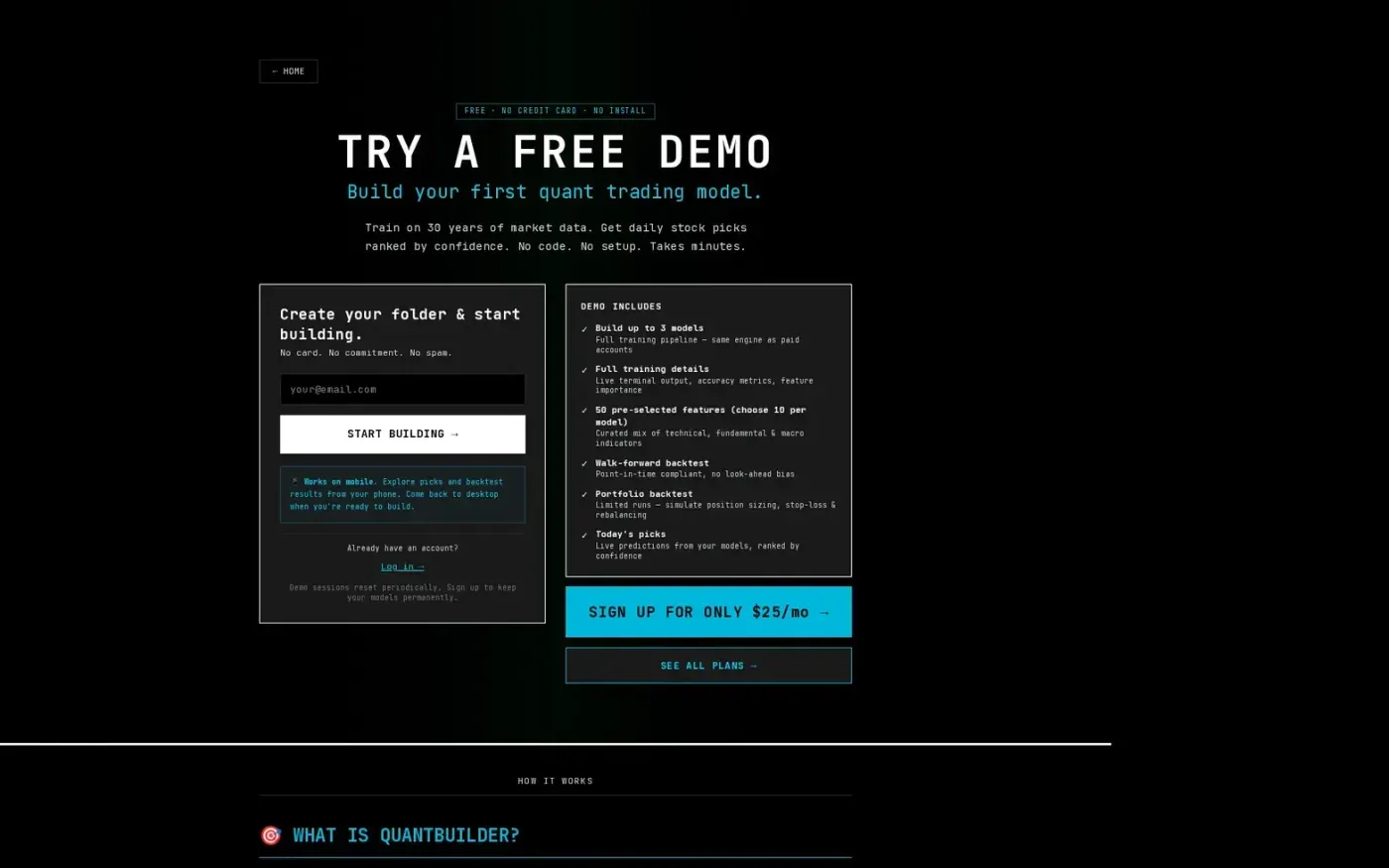Click 'Curated mix of technical, fundamental & macro' description
The width and height of the screenshot is (1389, 868).
(x=699, y=438)
